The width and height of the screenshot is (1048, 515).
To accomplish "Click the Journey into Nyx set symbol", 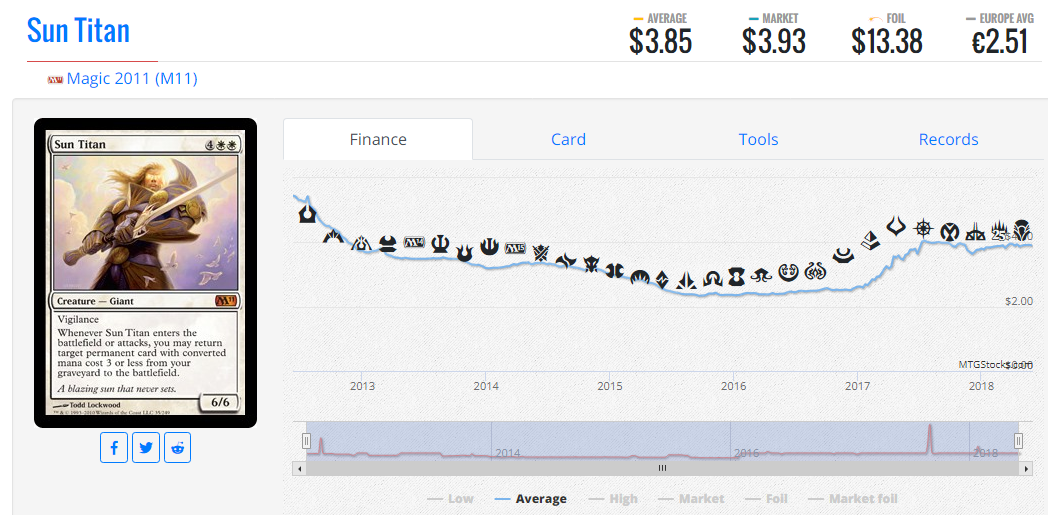I will (x=490, y=246).
